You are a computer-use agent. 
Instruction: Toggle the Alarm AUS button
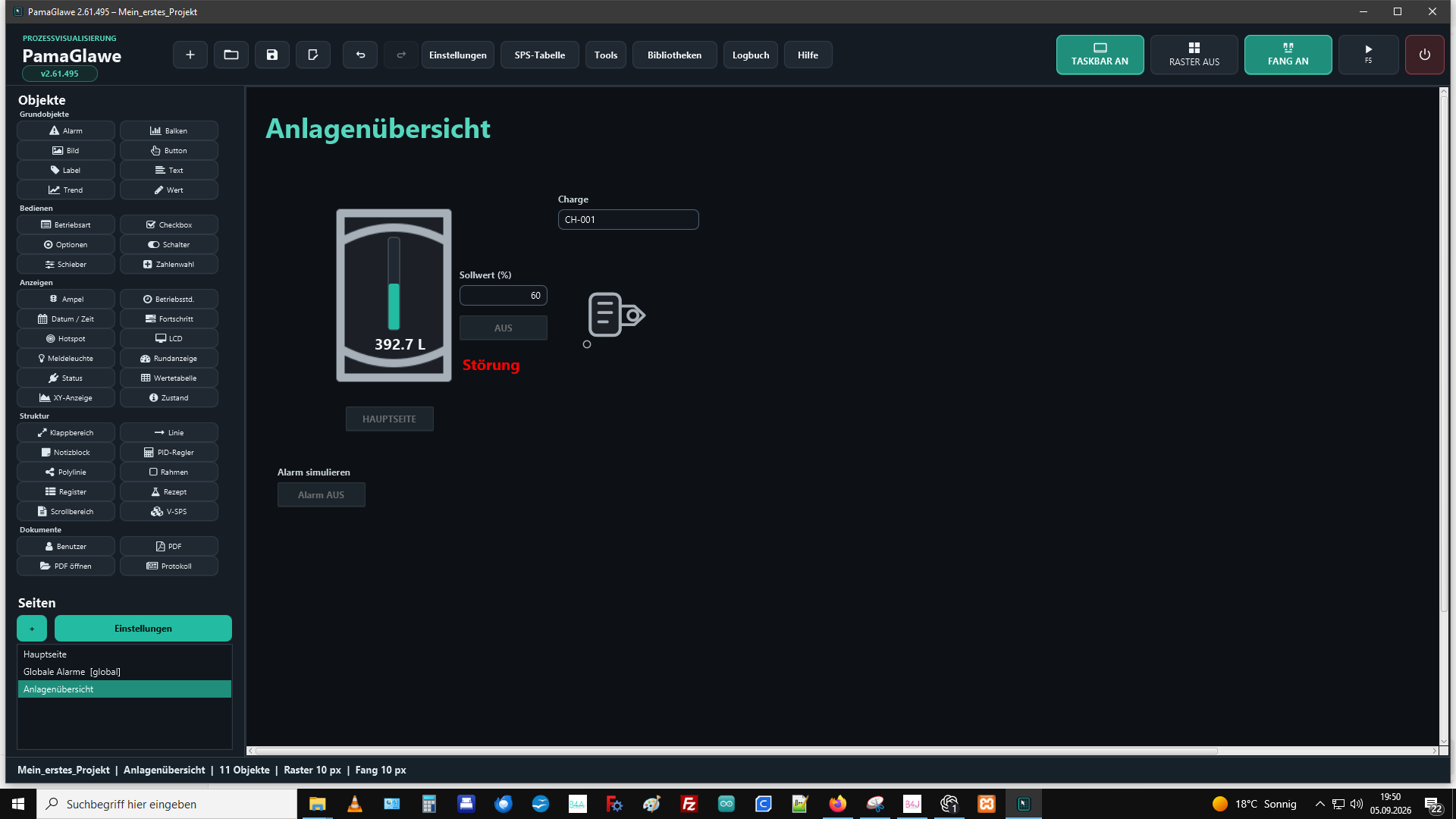pos(322,494)
